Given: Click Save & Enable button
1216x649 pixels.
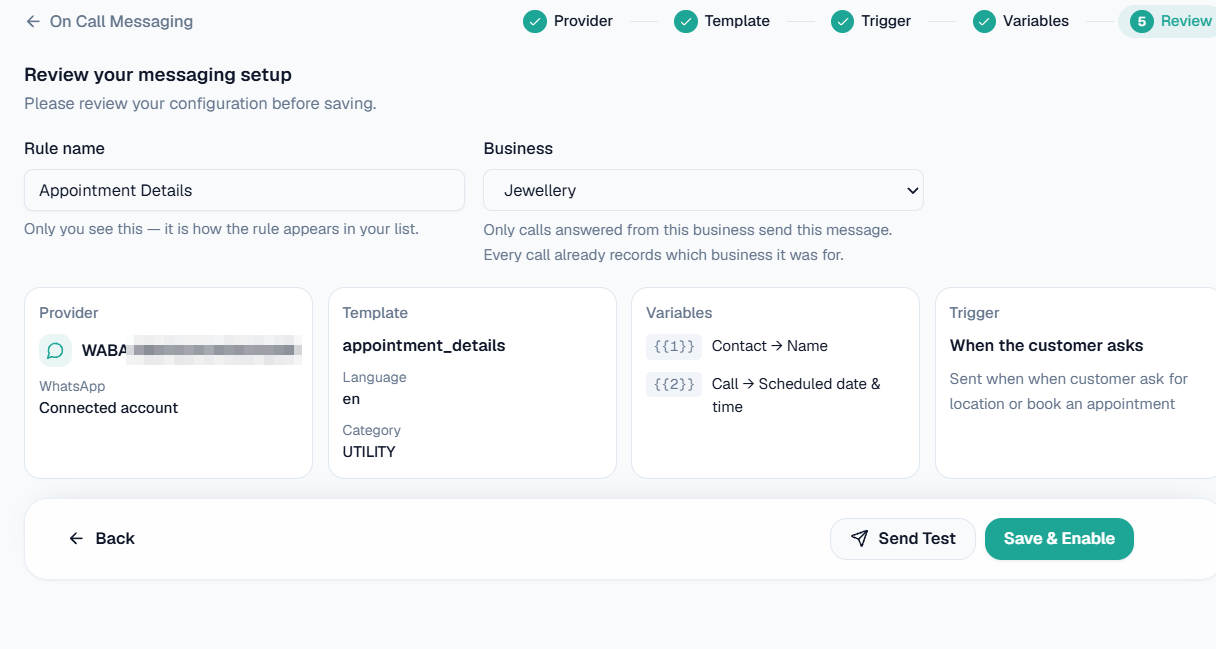Looking at the screenshot, I should [x=1059, y=539].
